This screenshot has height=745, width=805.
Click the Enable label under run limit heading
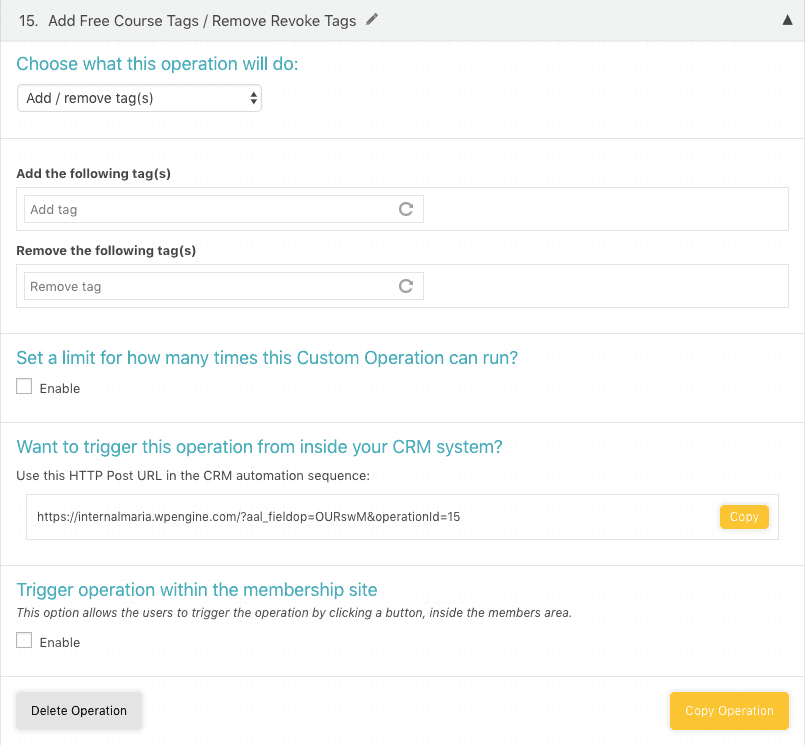[x=60, y=388]
